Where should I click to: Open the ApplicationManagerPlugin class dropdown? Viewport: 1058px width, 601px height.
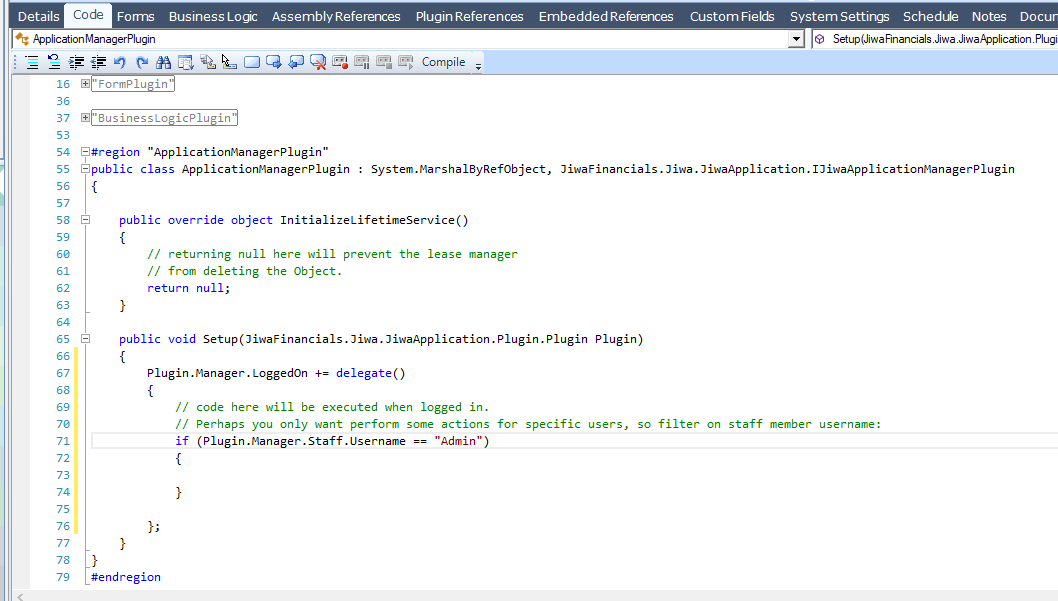(x=796, y=39)
